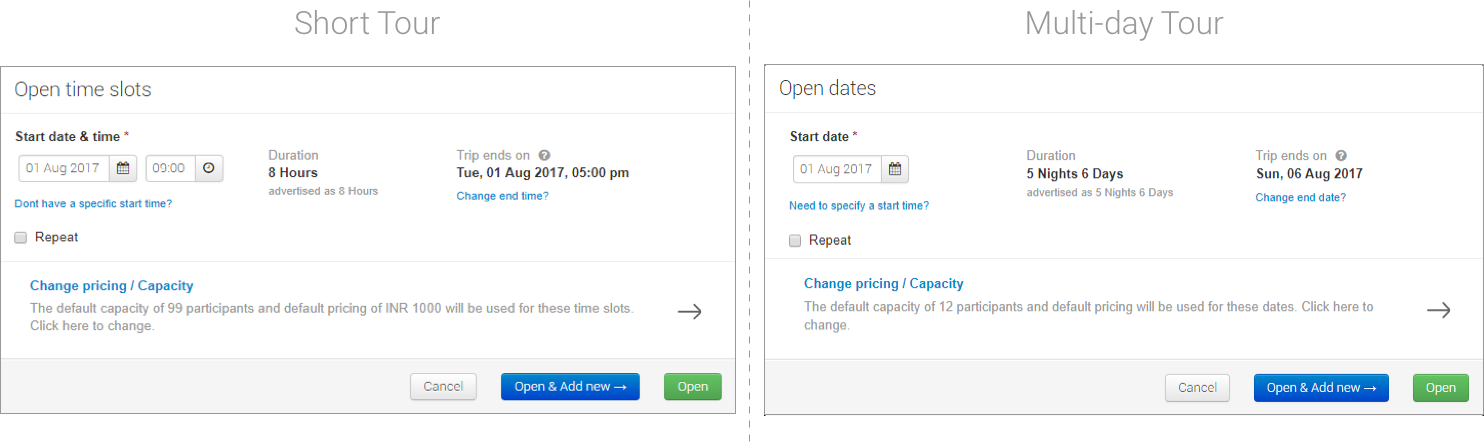Expand Change pricing / Capacity in Open time slots

click(x=111, y=285)
